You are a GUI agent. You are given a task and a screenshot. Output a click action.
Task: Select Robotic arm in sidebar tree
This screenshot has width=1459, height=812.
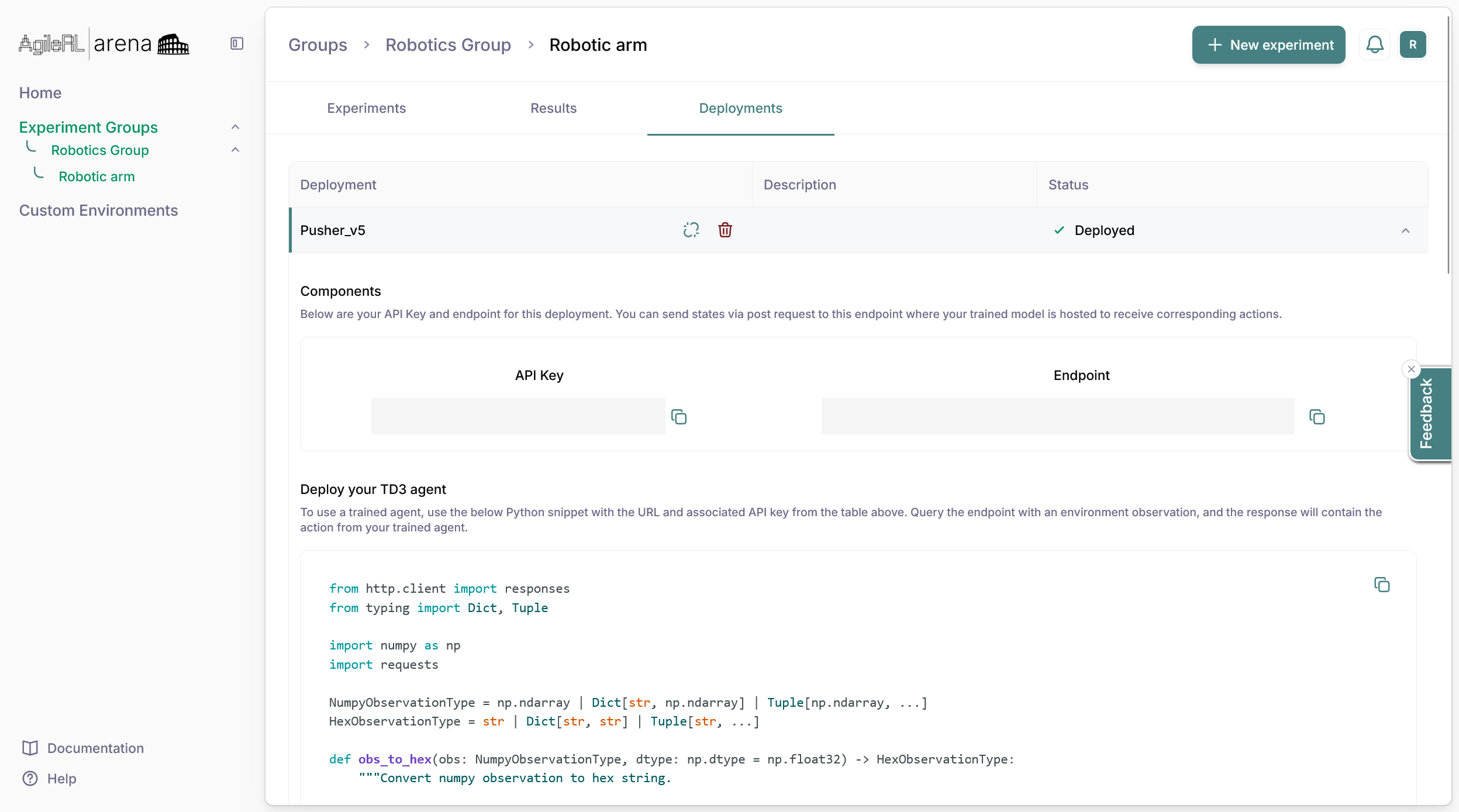click(96, 177)
